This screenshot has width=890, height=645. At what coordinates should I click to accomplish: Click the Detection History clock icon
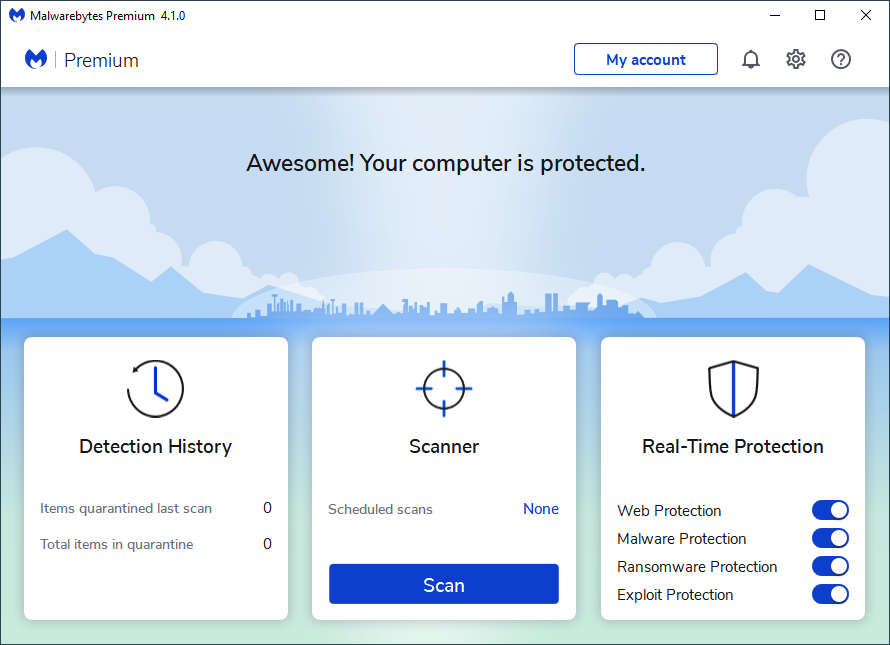[x=155, y=389]
